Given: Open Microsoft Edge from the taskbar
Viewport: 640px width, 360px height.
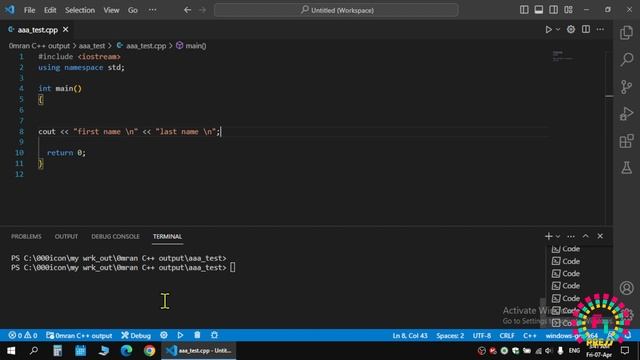Looking at the screenshot, I should [x=127, y=351].
